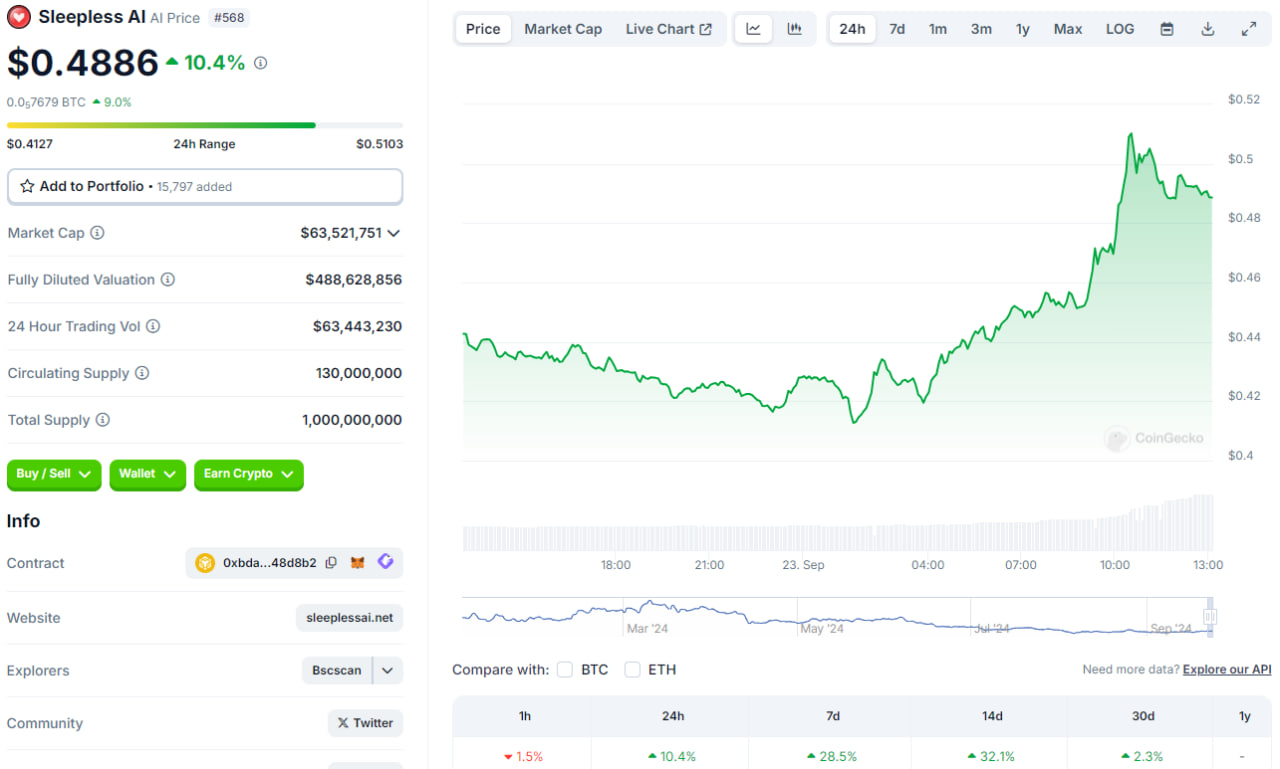Image resolution: width=1280 pixels, height=769 pixels.
Task: Click the 30d column value 2.3%
Action: [x=1142, y=756]
